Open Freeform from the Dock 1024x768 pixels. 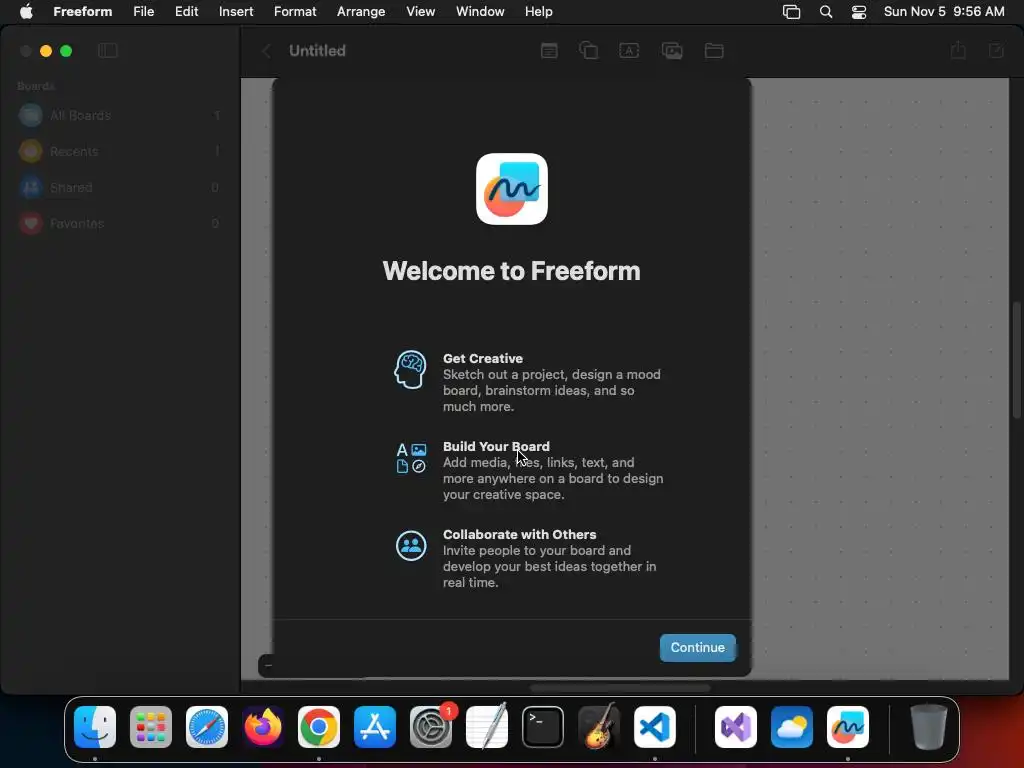pos(848,727)
